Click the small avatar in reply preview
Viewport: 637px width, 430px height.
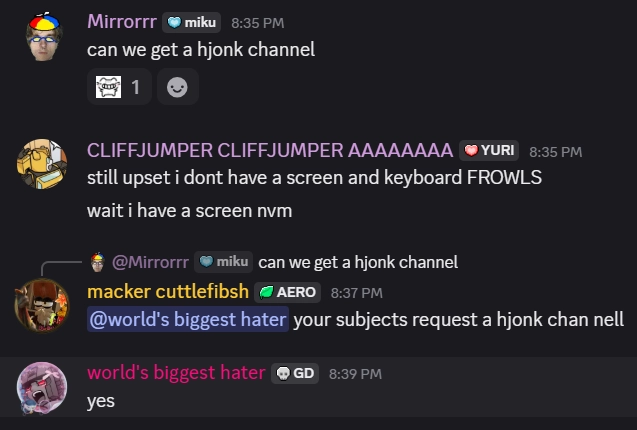tap(98, 262)
